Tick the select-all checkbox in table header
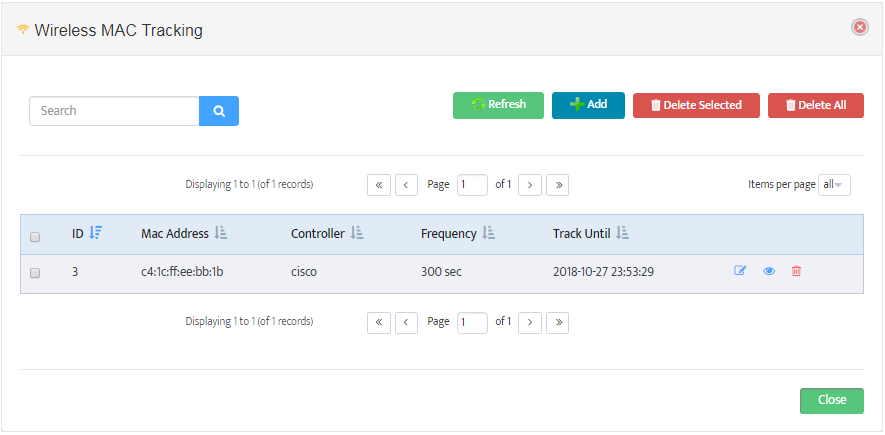 click(35, 237)
